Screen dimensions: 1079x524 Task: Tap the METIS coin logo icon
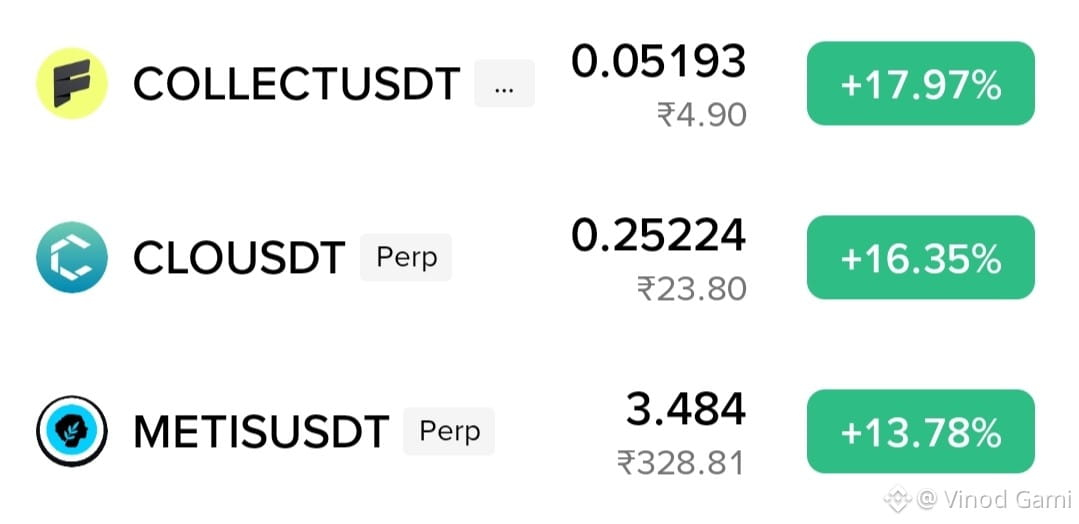pos(72,431)
